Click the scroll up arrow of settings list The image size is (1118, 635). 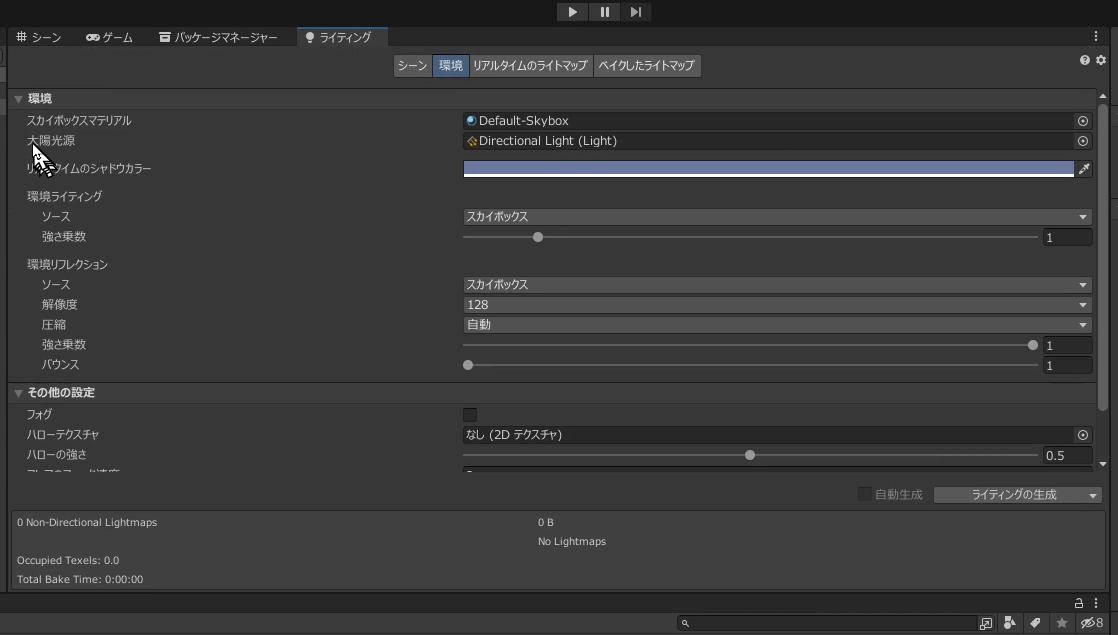1103,96
